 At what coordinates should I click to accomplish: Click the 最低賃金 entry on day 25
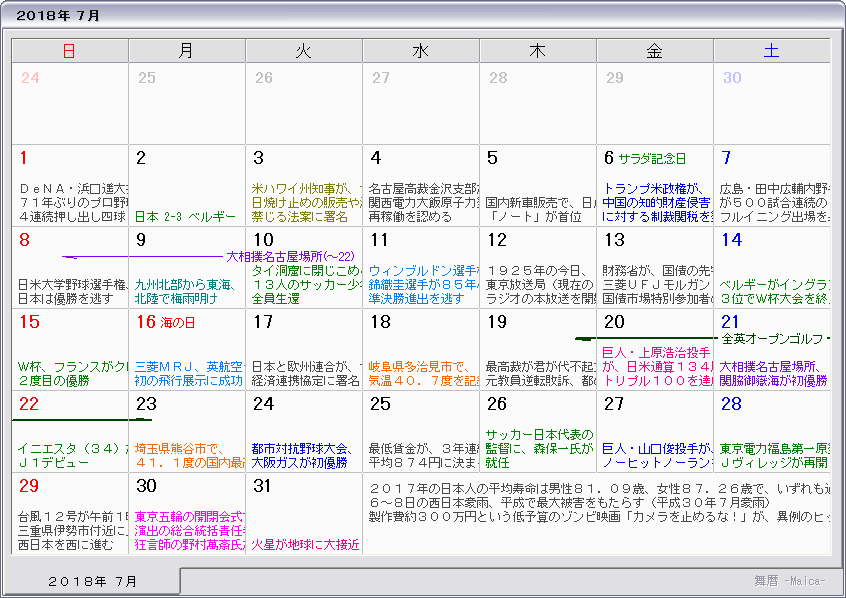424,456
